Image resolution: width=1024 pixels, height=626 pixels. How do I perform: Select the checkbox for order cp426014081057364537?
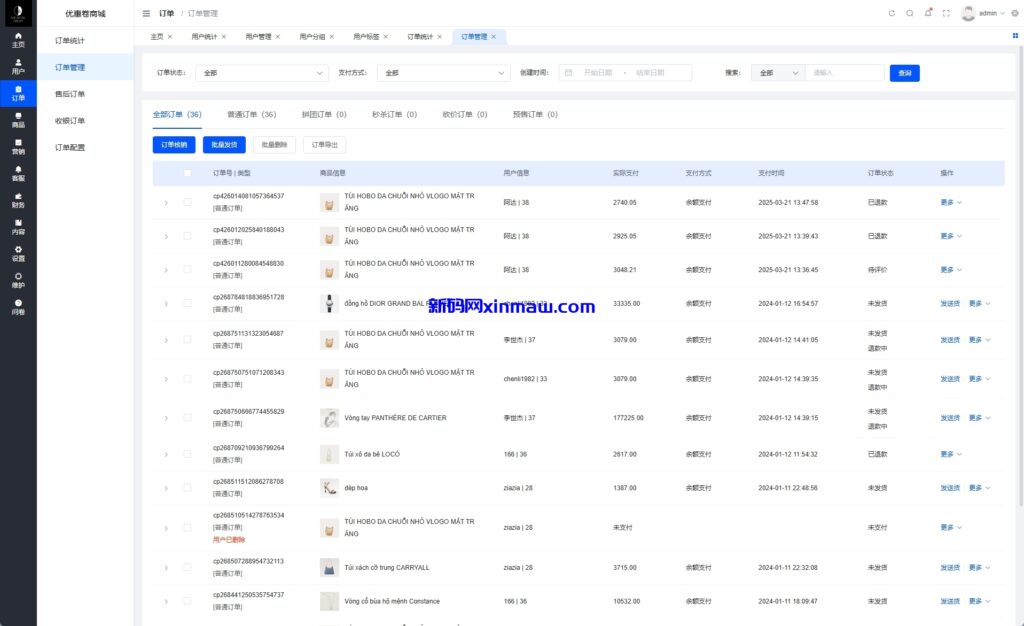[x=186, y=202]
